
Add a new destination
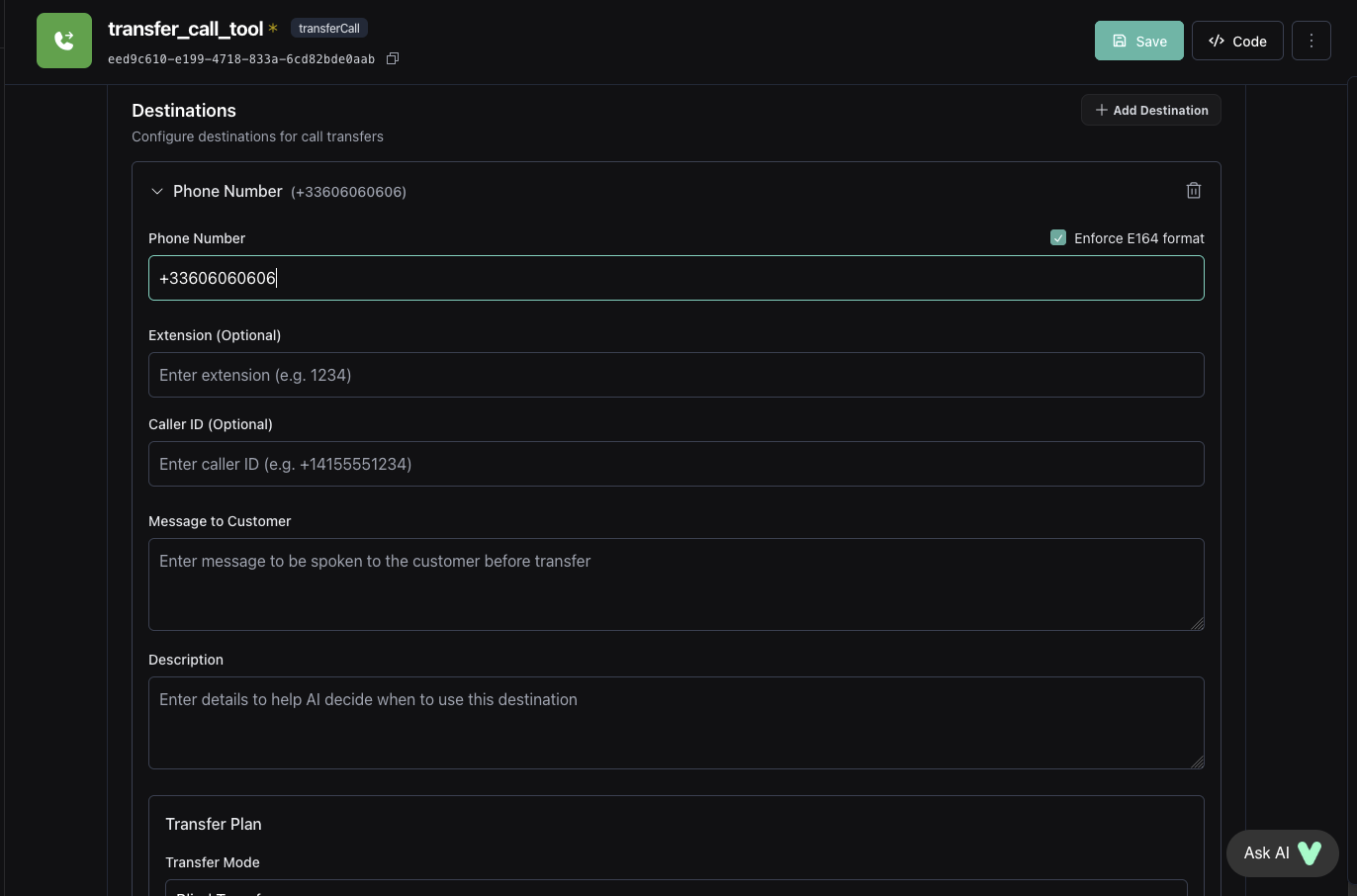click(1151, 110)
